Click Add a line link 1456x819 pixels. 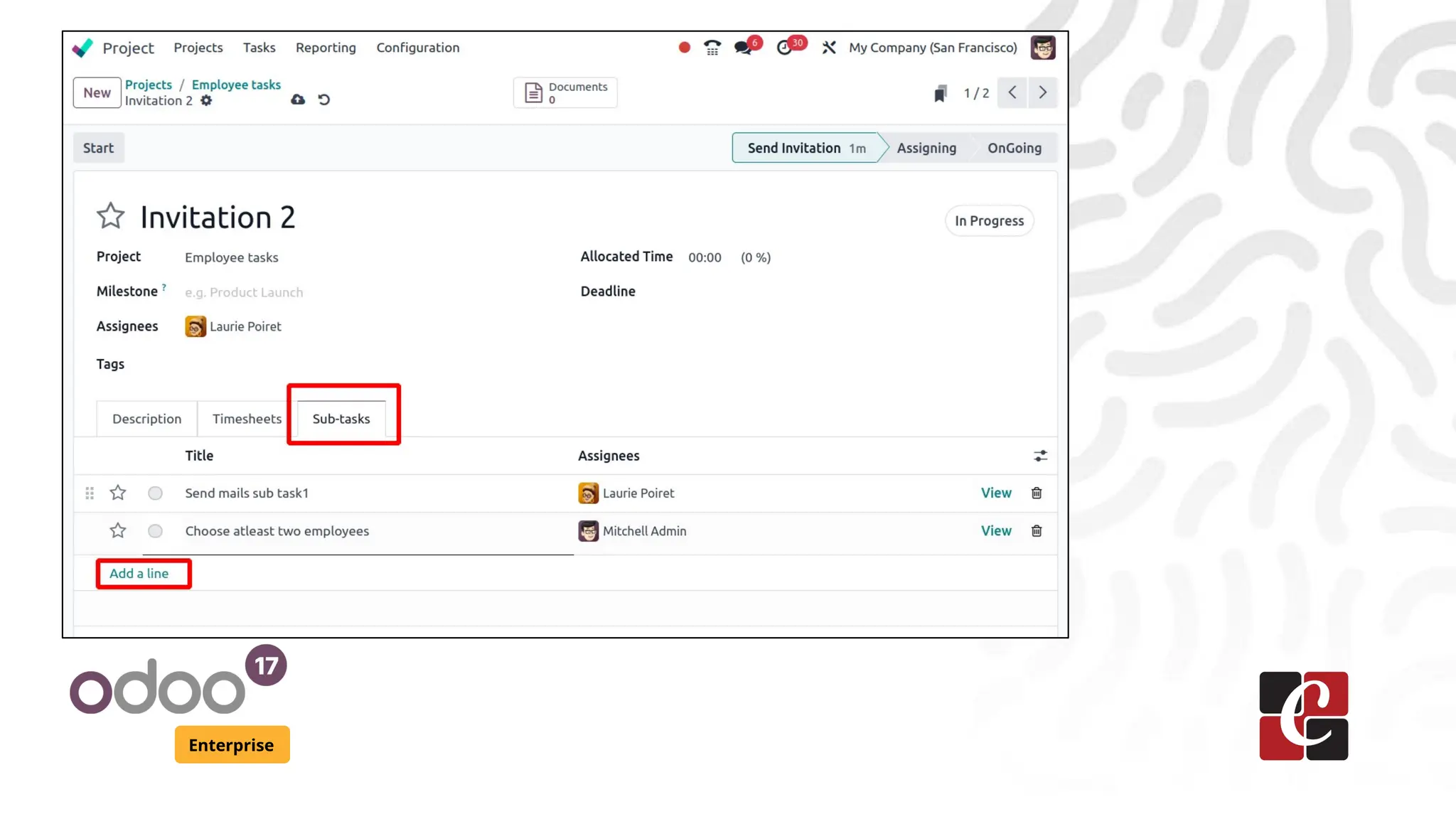click(139, 573)
